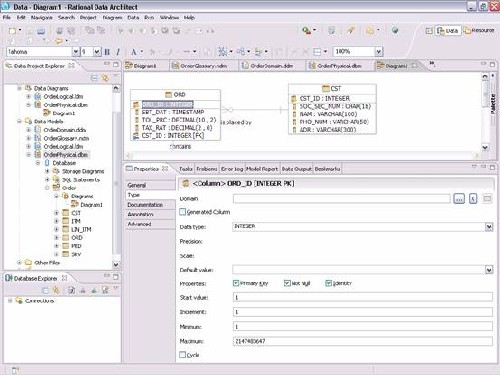This screenshot has height=375, width=500.
Task: Select the General properties section
Action: (x=150, y=185)
